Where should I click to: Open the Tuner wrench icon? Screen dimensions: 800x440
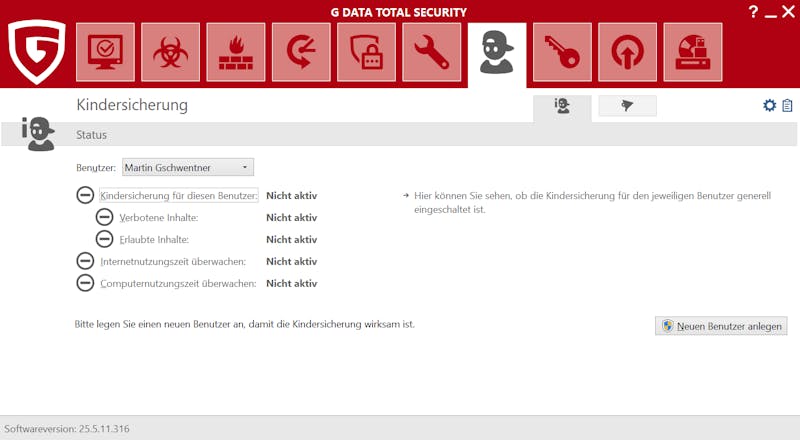[x=432, y=52]
